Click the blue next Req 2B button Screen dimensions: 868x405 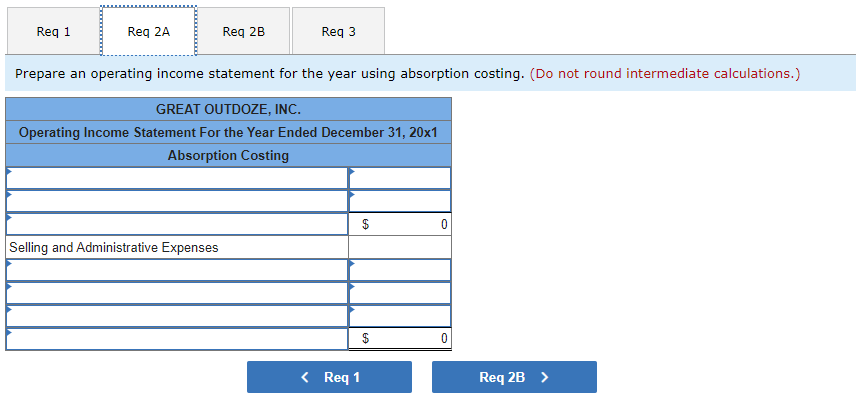pos(514,377)
